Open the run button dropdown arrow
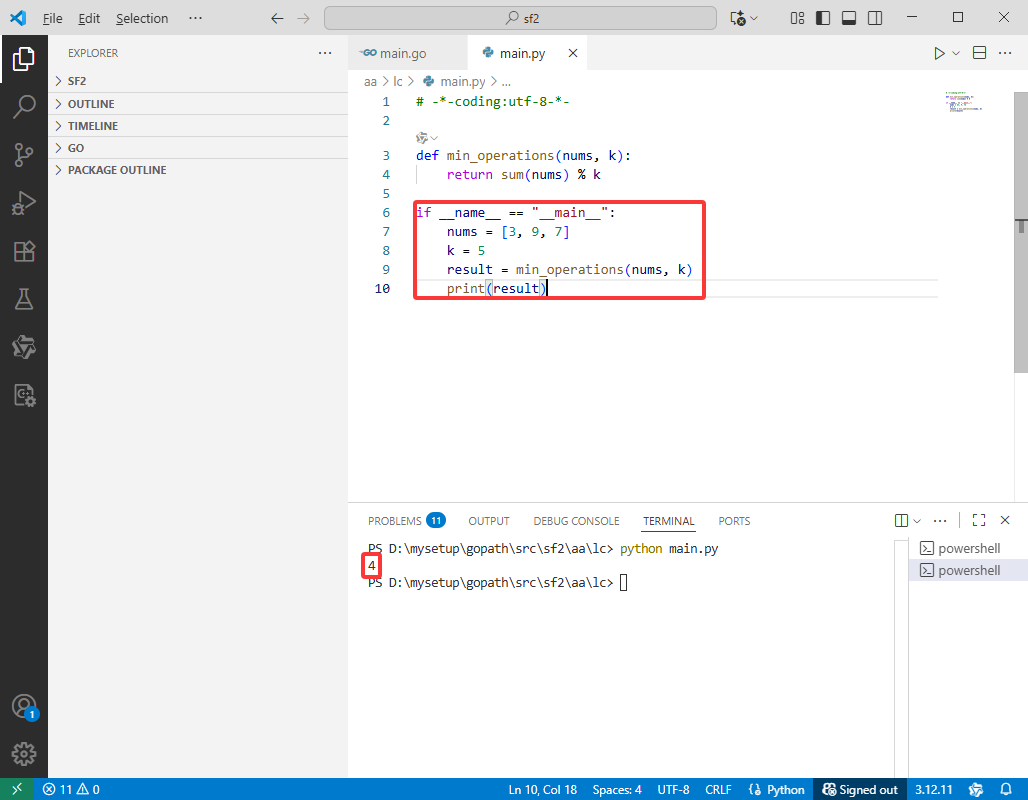 pyautogui.click(x=956, y=53)
